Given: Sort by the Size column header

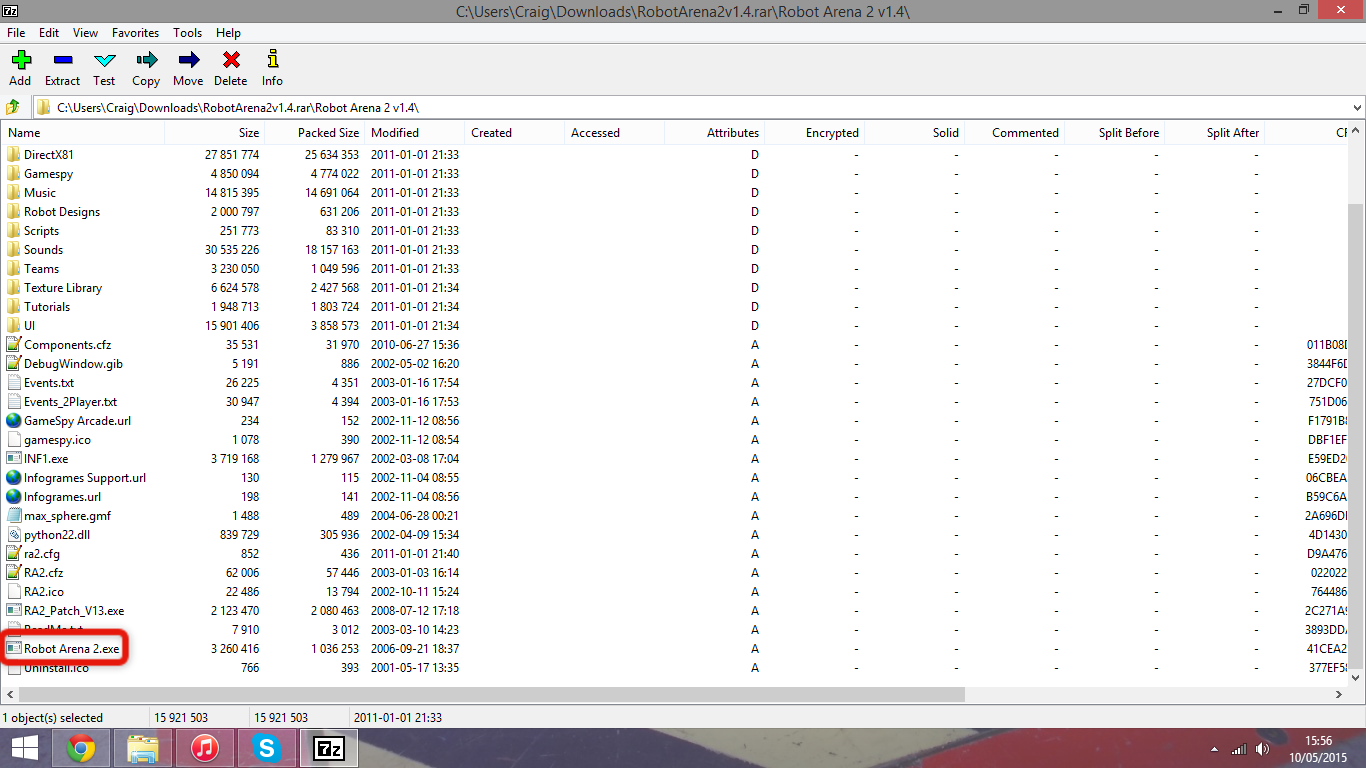Looking at the screenshot, I should 215,133.
